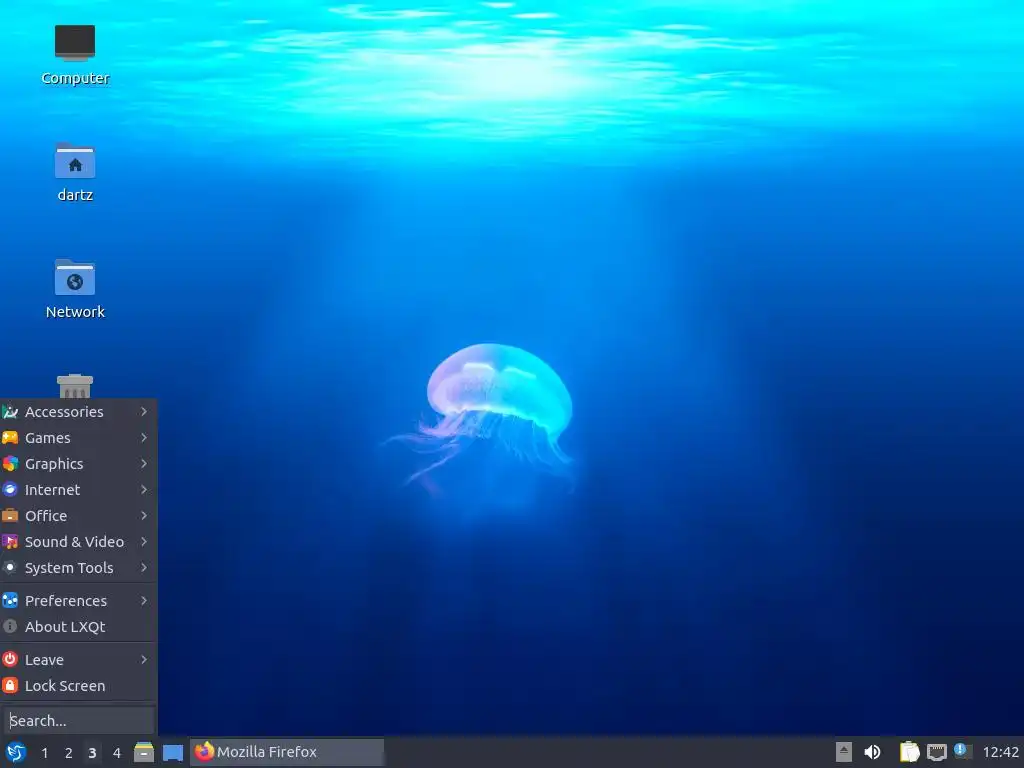Expand the Sound & Video submenu arrow
1024x768 pixels.
pyautogui.click(x=144, y=542)
